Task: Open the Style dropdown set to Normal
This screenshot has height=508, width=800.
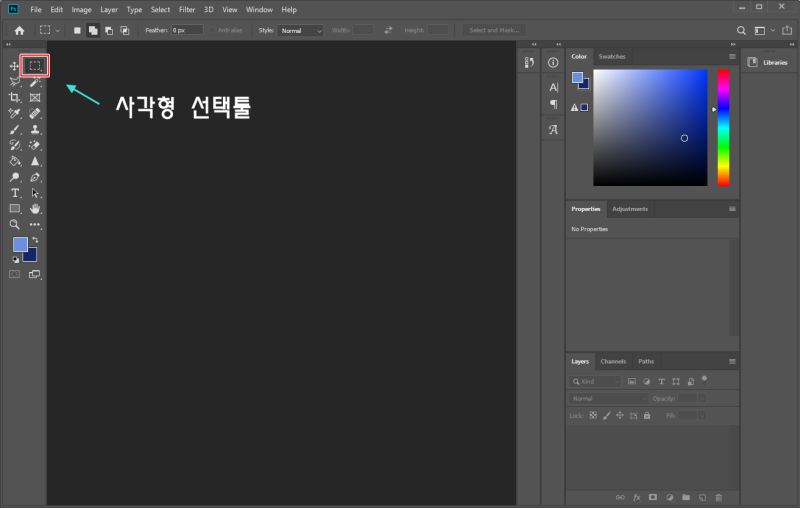Action: (300, 30)
